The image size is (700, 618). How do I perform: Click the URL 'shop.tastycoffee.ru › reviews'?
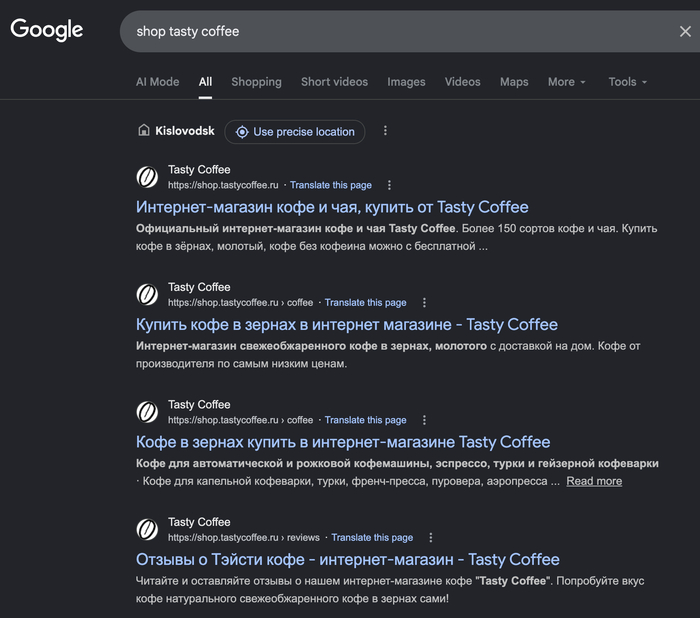click(x=244, y=537)
